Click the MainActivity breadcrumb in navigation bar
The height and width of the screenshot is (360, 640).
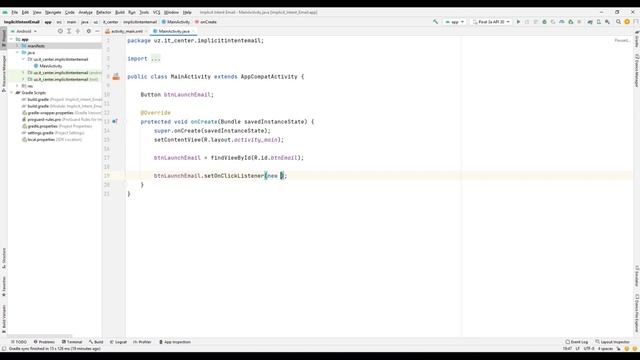click(x=176, y=22)
